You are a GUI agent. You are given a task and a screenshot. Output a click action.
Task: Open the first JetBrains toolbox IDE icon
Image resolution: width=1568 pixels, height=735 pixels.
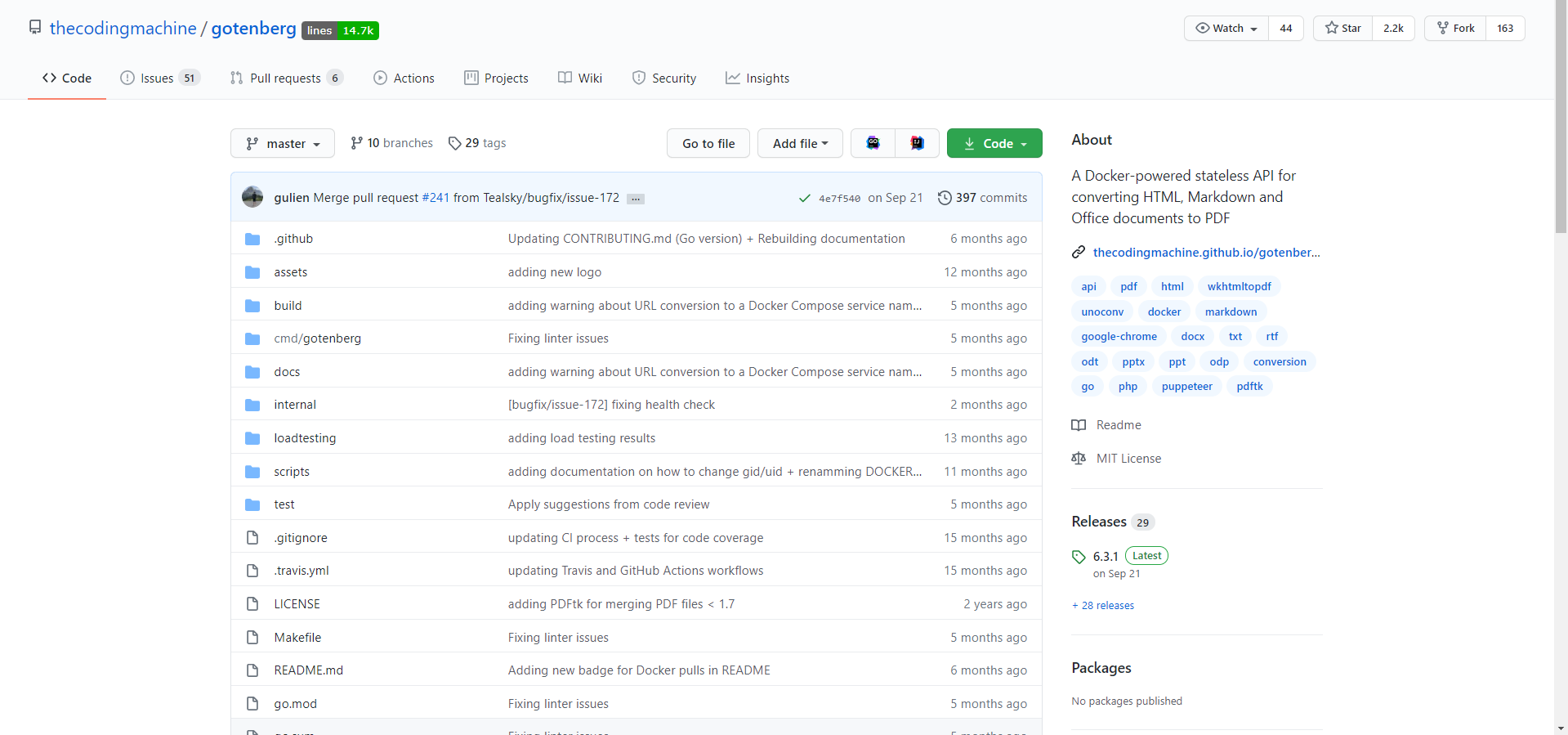tap(873, 143)
